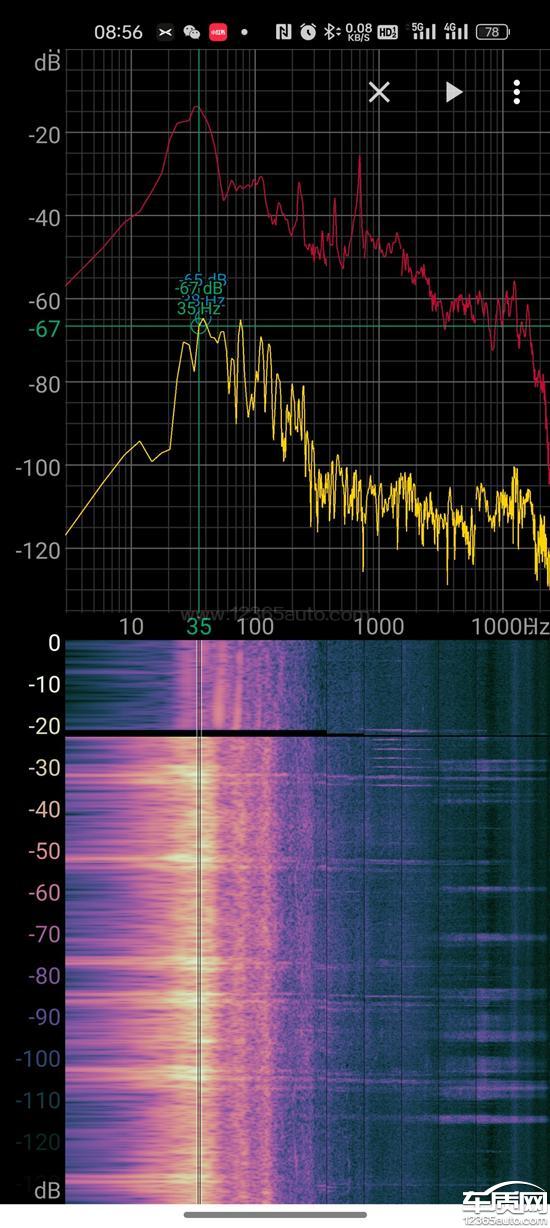Viewport: 550px width, 1228px height.
Task: Tap the green -67 label on dB axis
Action: pos(45,329)
